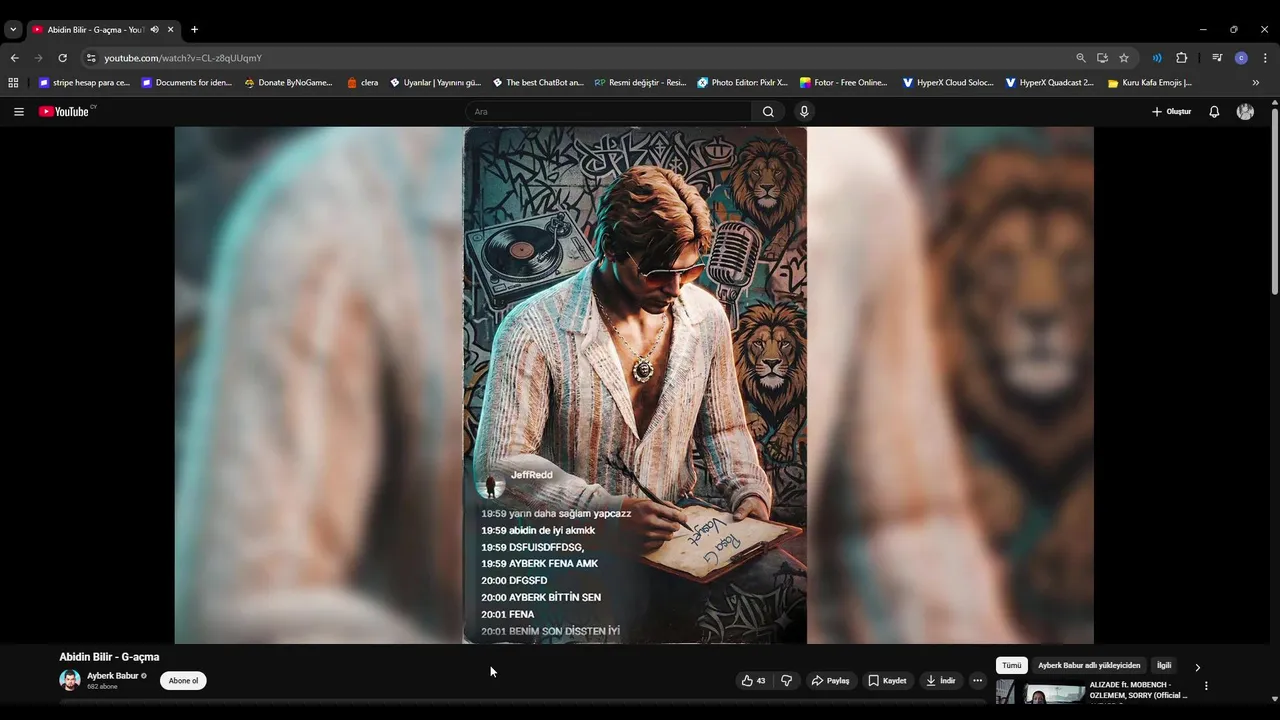The image size is (1280, 720).
Task: Open clera bookmark
Action: coord(362,83)
